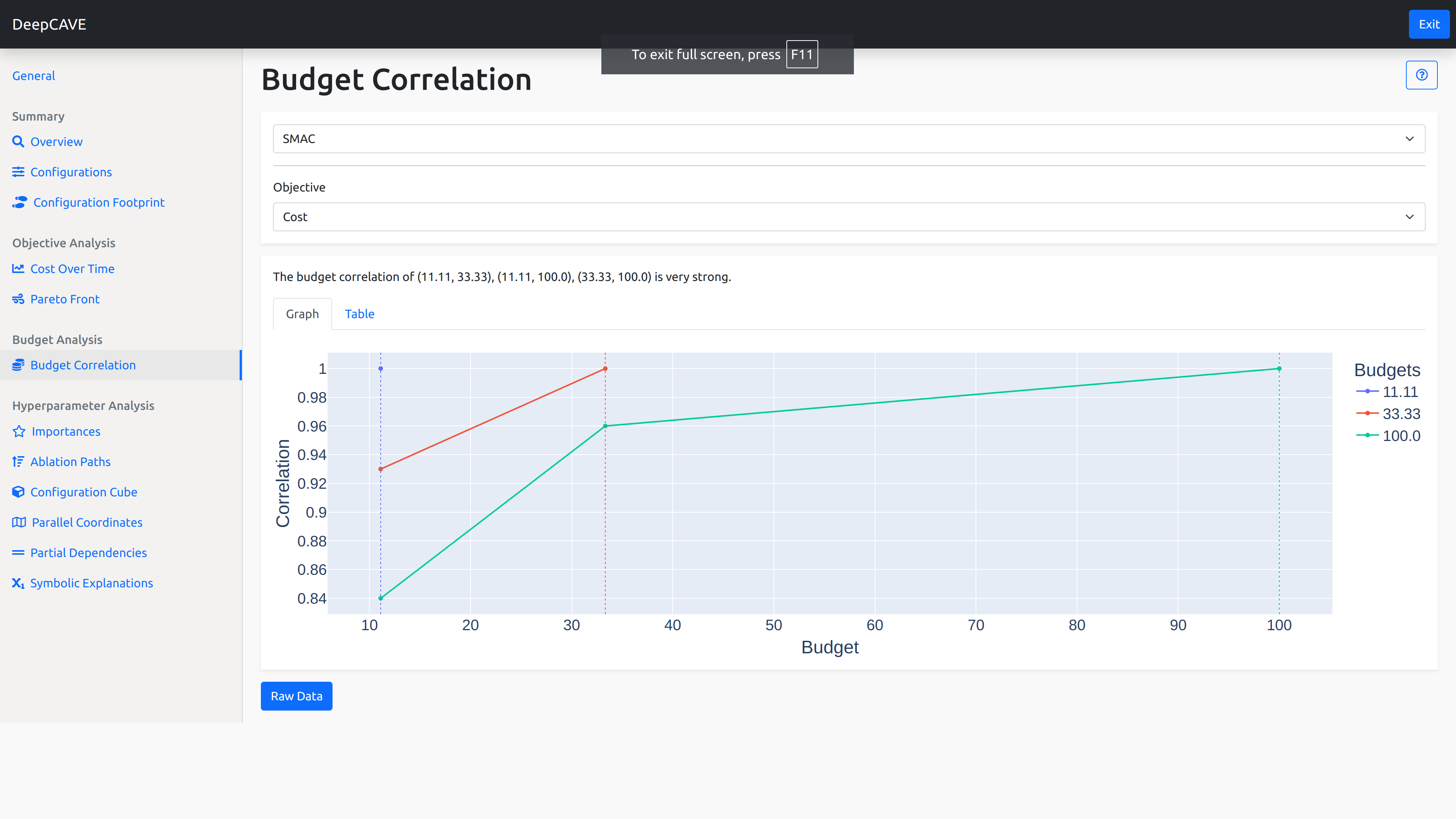Click the Overview magnifier icon
The width and height of the screenshot is (1456, 819).
tap(18, 141)
